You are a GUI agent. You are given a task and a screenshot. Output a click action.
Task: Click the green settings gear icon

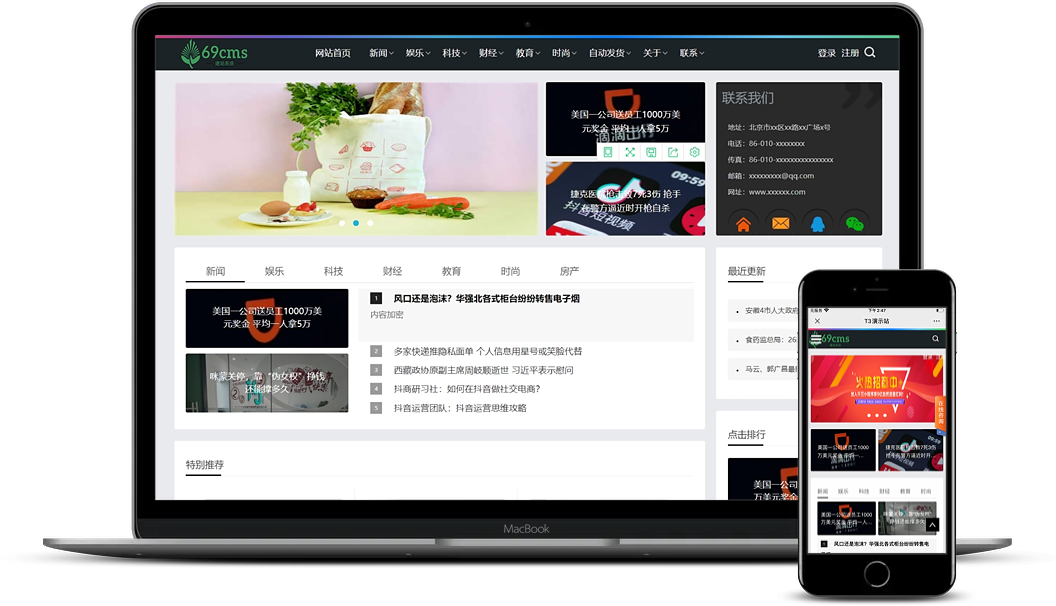(x=694, y=152)
